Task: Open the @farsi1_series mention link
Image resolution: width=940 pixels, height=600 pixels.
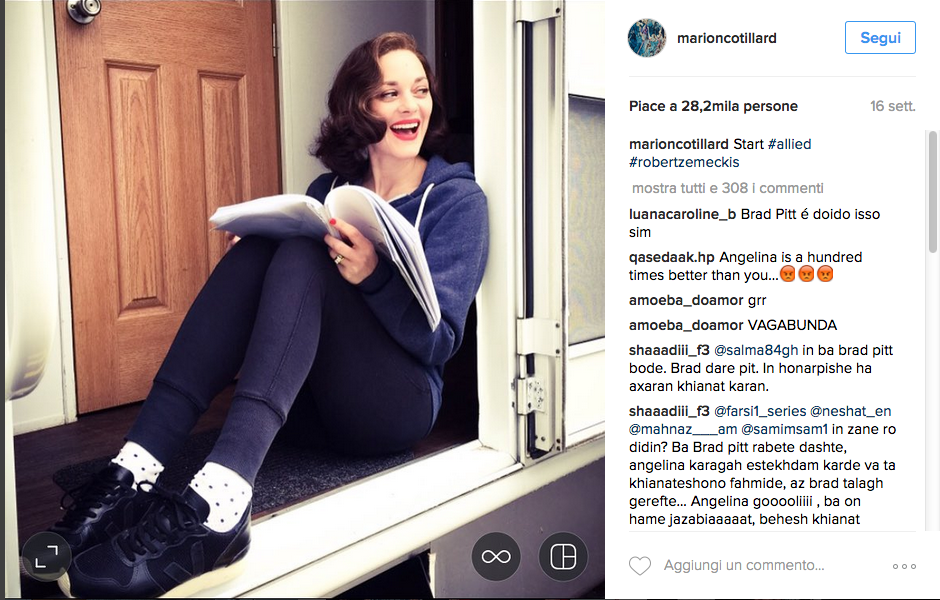Action: pyautogui.click(x=760, y=412)
